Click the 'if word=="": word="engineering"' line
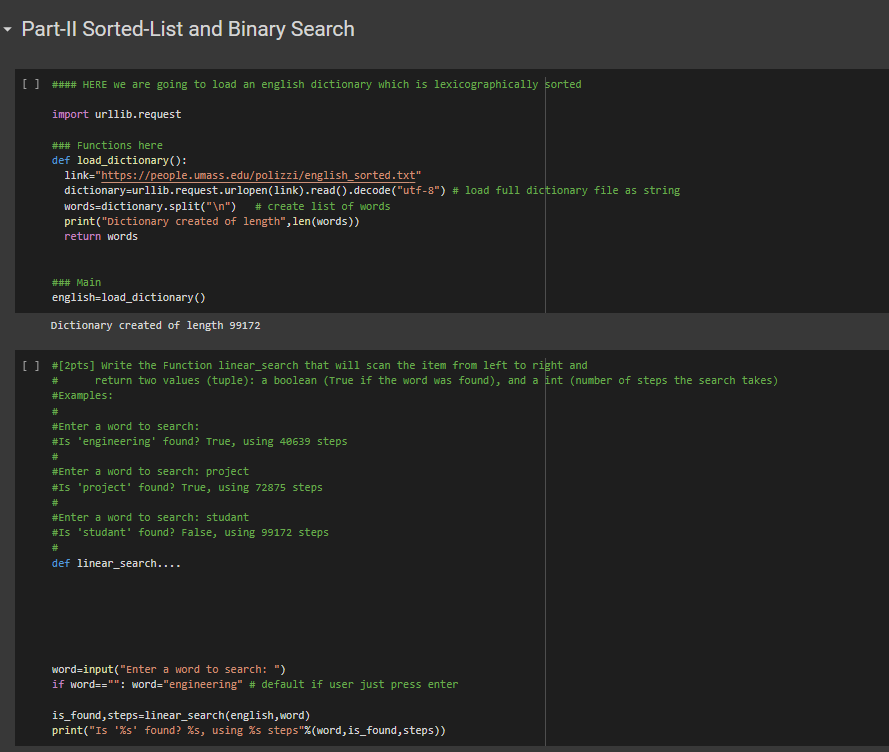The width and height of the screenshot is (889, 752). [x=255, y=685]
